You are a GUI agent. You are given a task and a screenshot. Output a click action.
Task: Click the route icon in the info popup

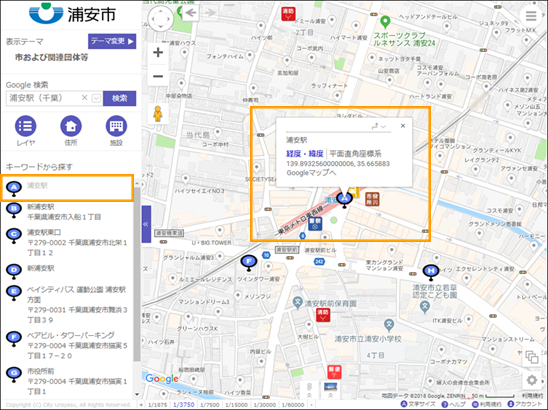375,126
